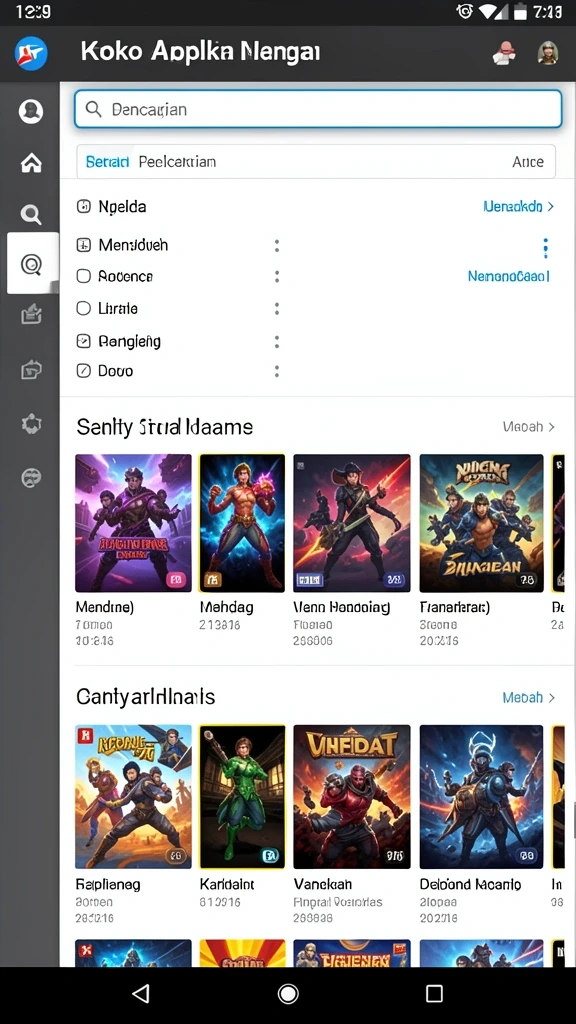Click the Koko Applka Mengai title
Image resolution: width=576 pixels, height=1024 pixels.
pyautogui.click(x=200, y=52)
